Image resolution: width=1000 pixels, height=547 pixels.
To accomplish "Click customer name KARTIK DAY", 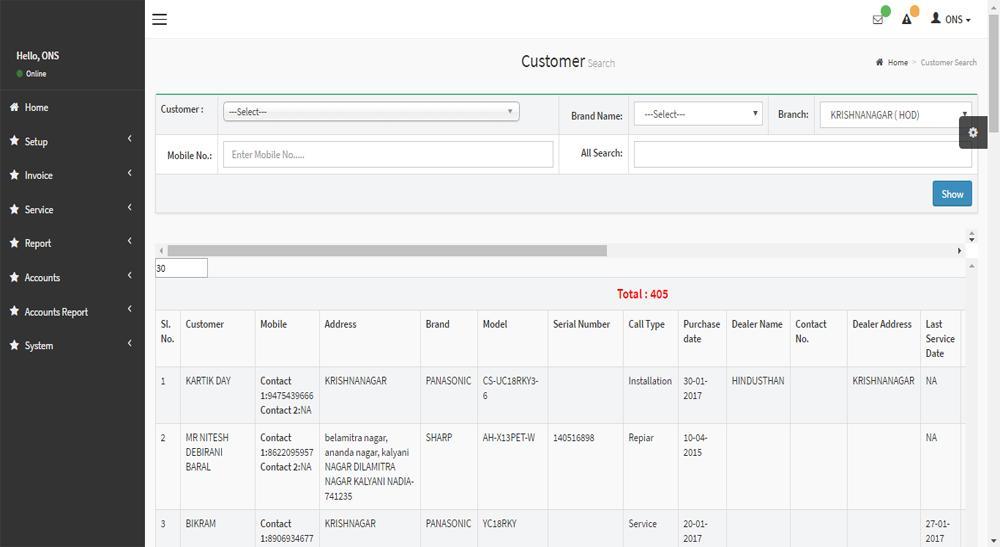I will [208, 381].
